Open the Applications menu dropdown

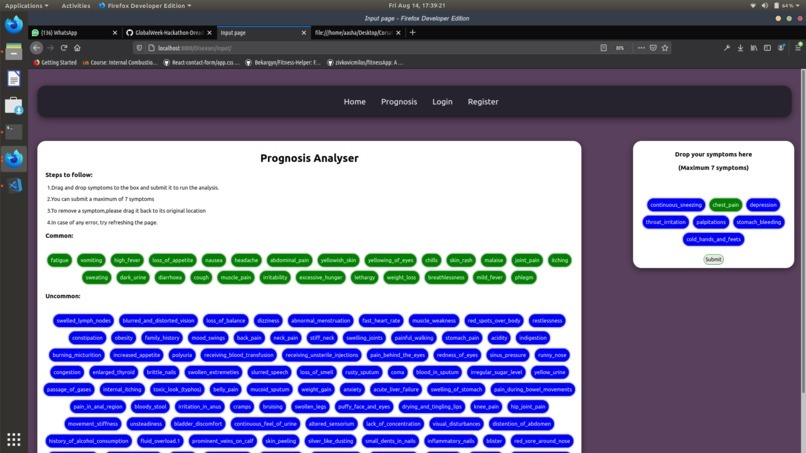tap(26, 6)
